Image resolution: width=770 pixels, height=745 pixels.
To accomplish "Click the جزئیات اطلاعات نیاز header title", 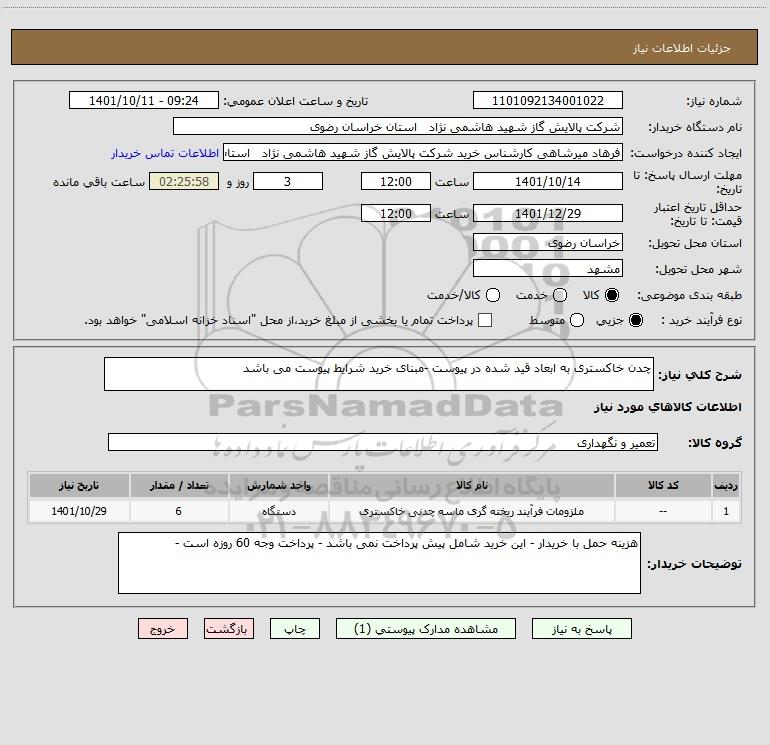I will (x=681, y=48).
